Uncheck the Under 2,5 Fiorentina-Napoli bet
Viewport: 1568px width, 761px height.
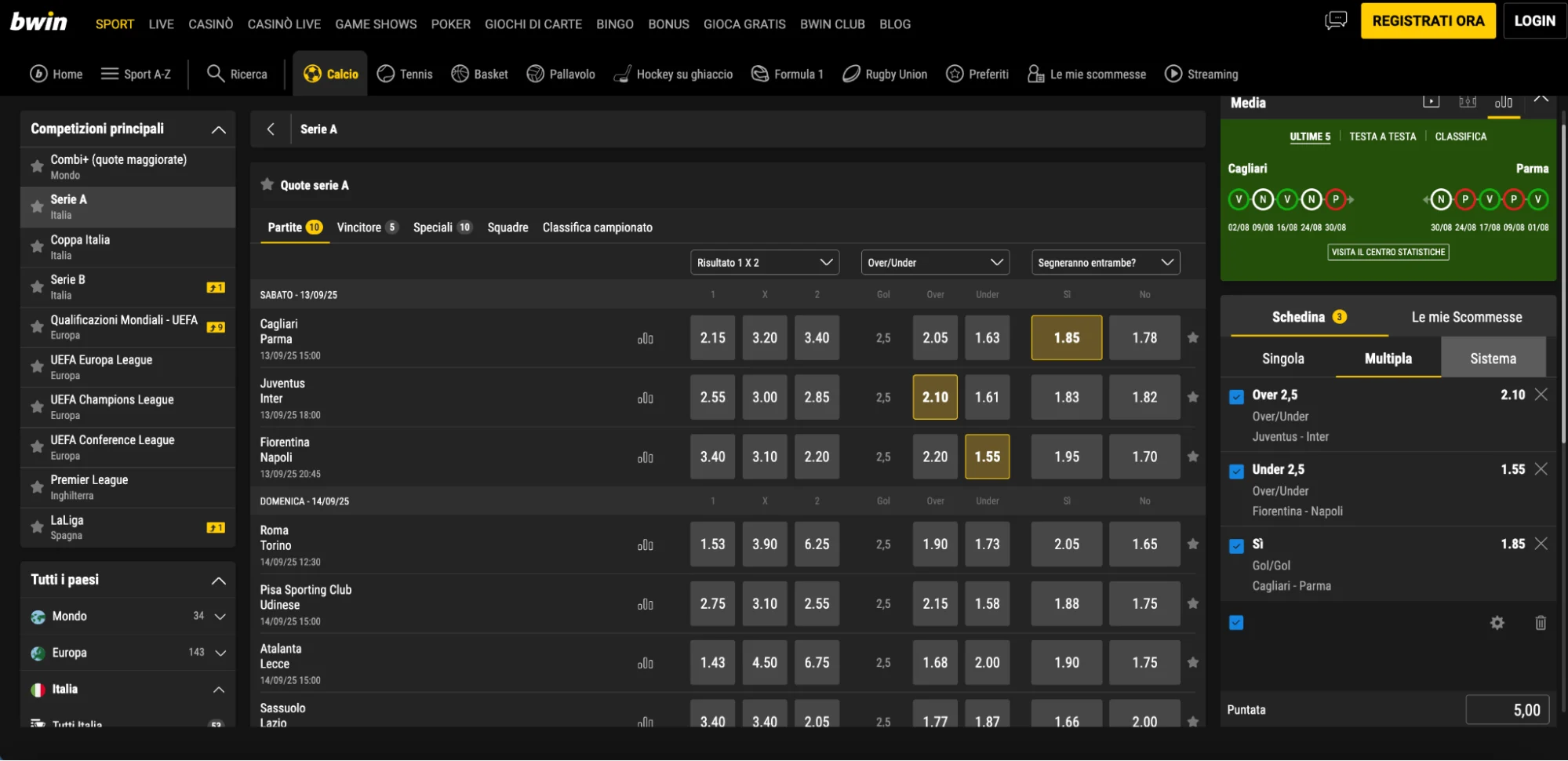pyautogui.click(x=1236, y=472)
